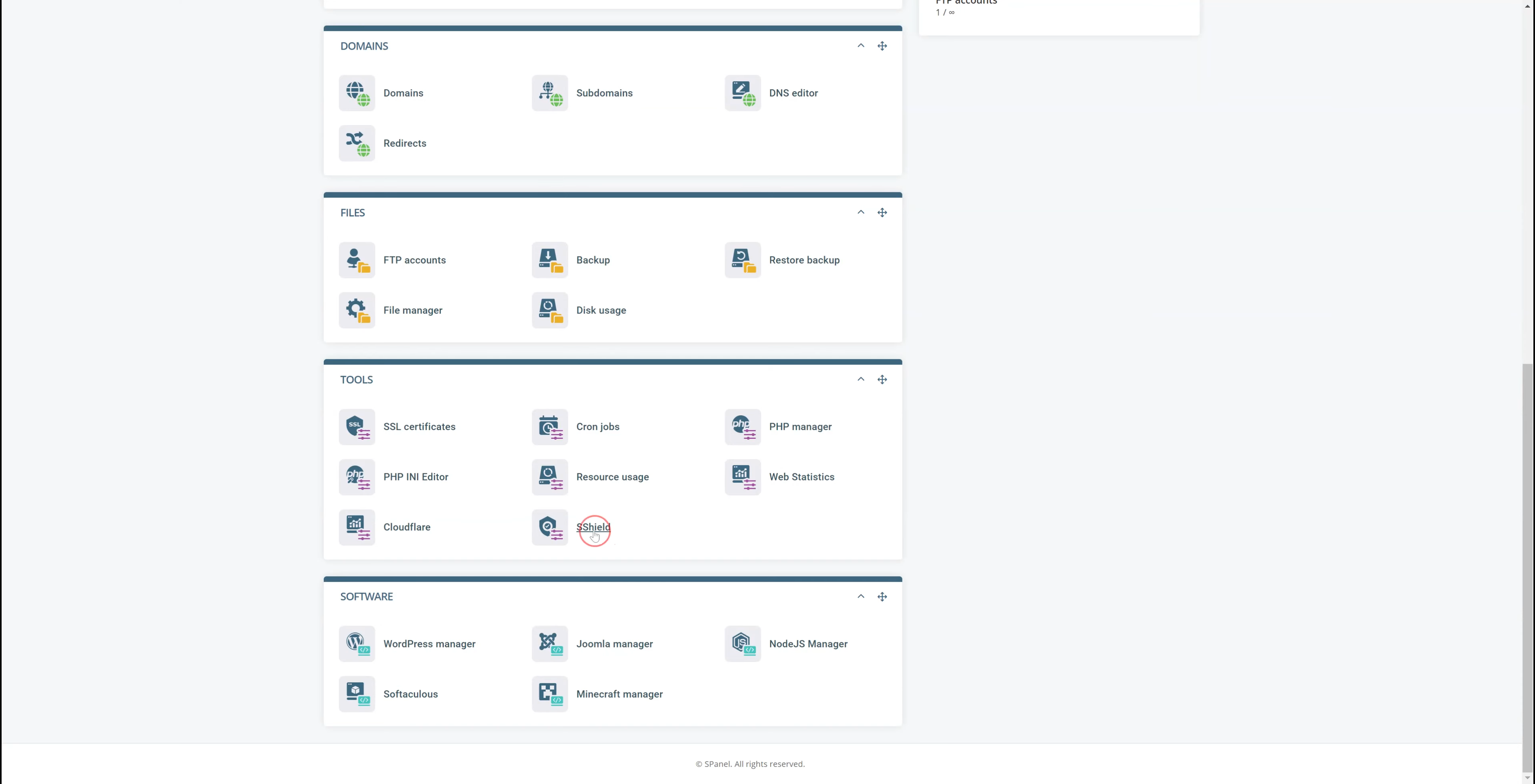Open the Disk usage icon
The width and height of the screenshot is (1535, 784).
549,310
